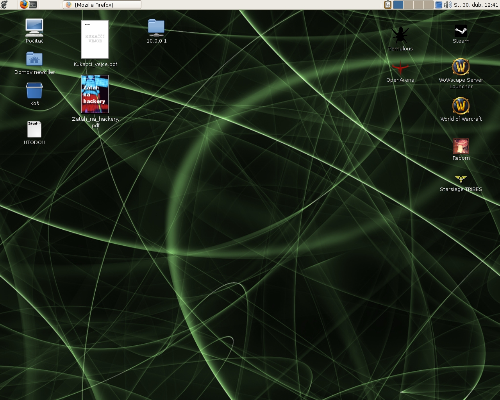Viewport: 500px width, 400px height.
Task: Open the clock and date applet
Action: click(x=476, y=5)
